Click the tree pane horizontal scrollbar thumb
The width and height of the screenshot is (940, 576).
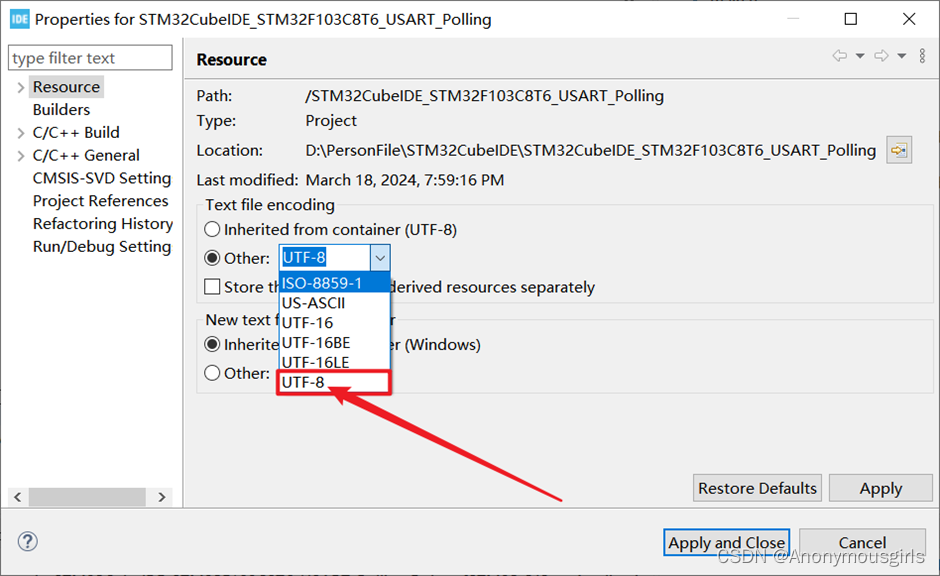[87, 497]
